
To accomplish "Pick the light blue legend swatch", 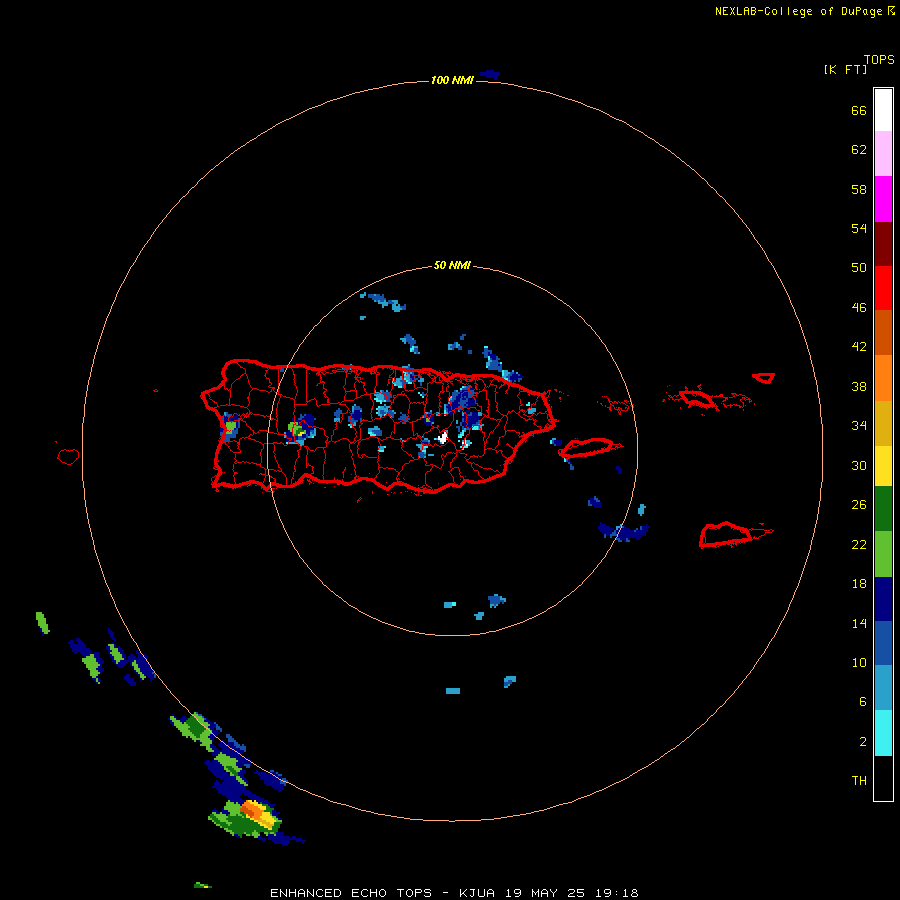I will click(883, 688).
